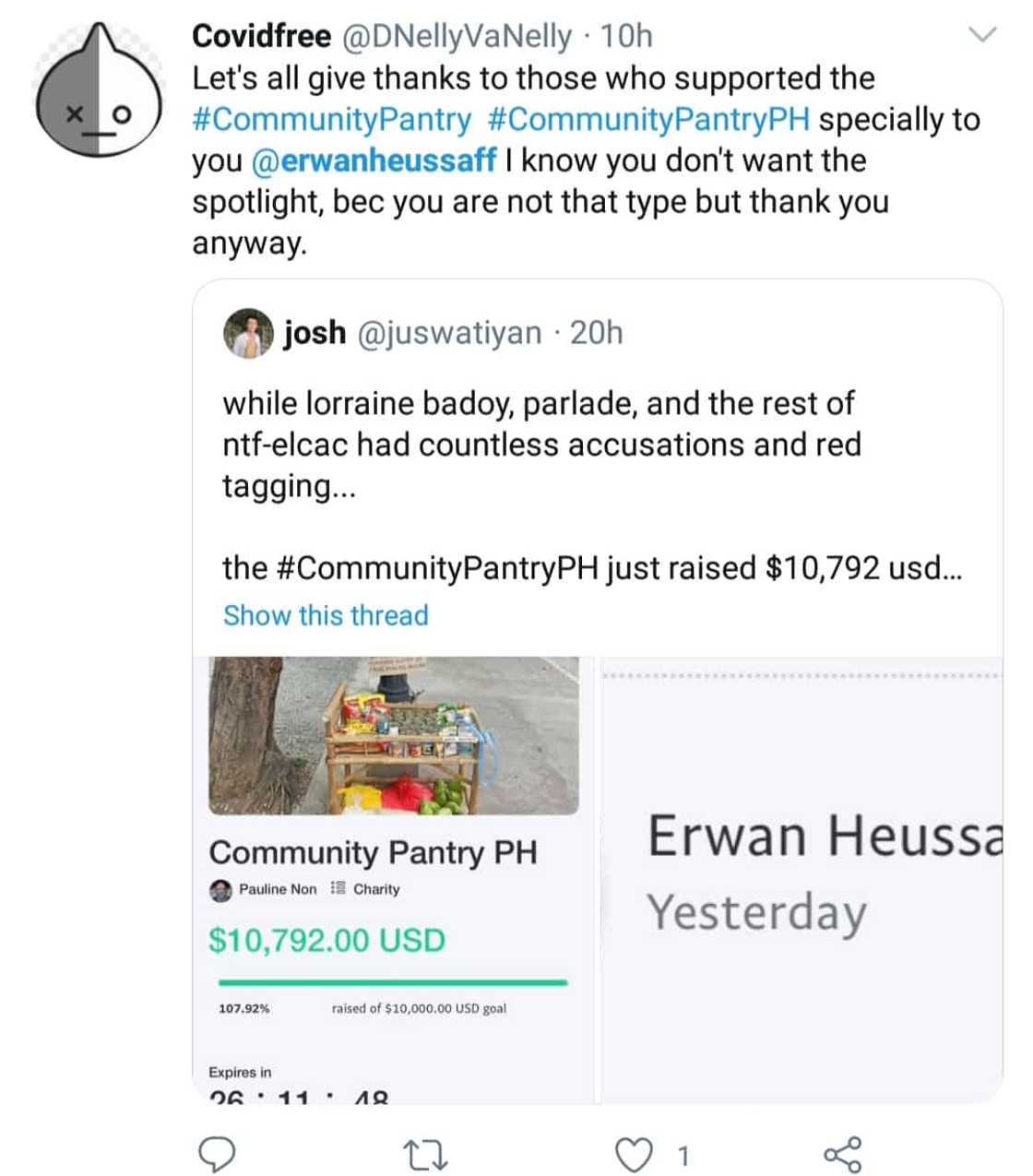View the community pantry cart photo
Screen dimensions: 1033x1176
click(394, 735)
